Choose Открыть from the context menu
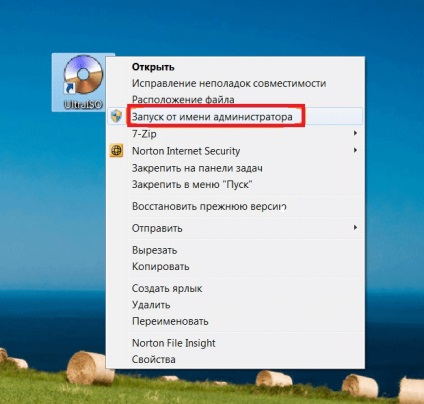 point(153,67)
